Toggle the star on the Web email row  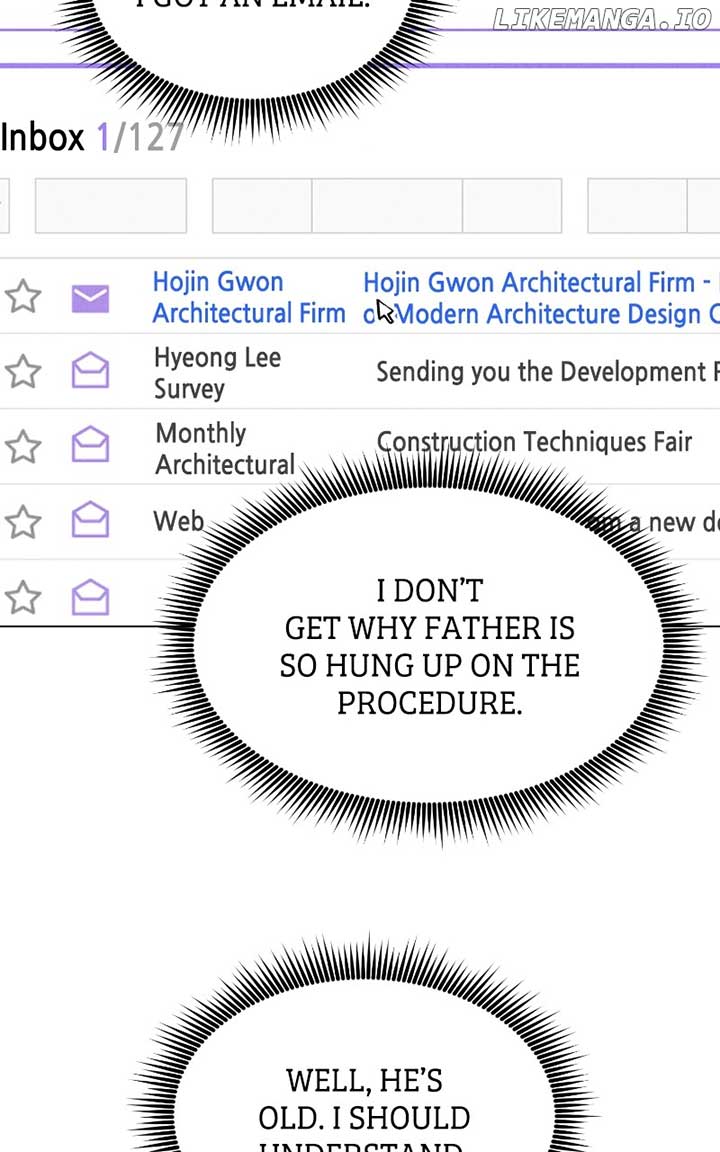[23, 522]
